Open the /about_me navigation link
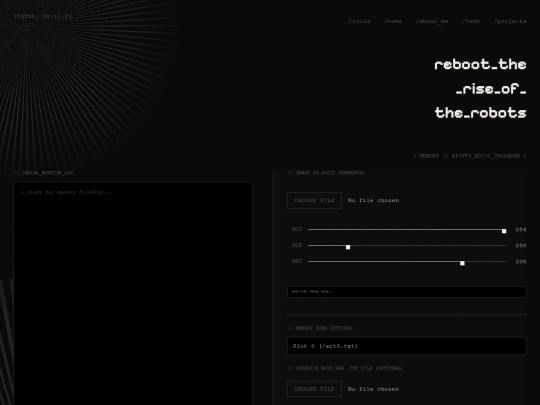This screenshot has width=540, height=405. tap(432, 21)
